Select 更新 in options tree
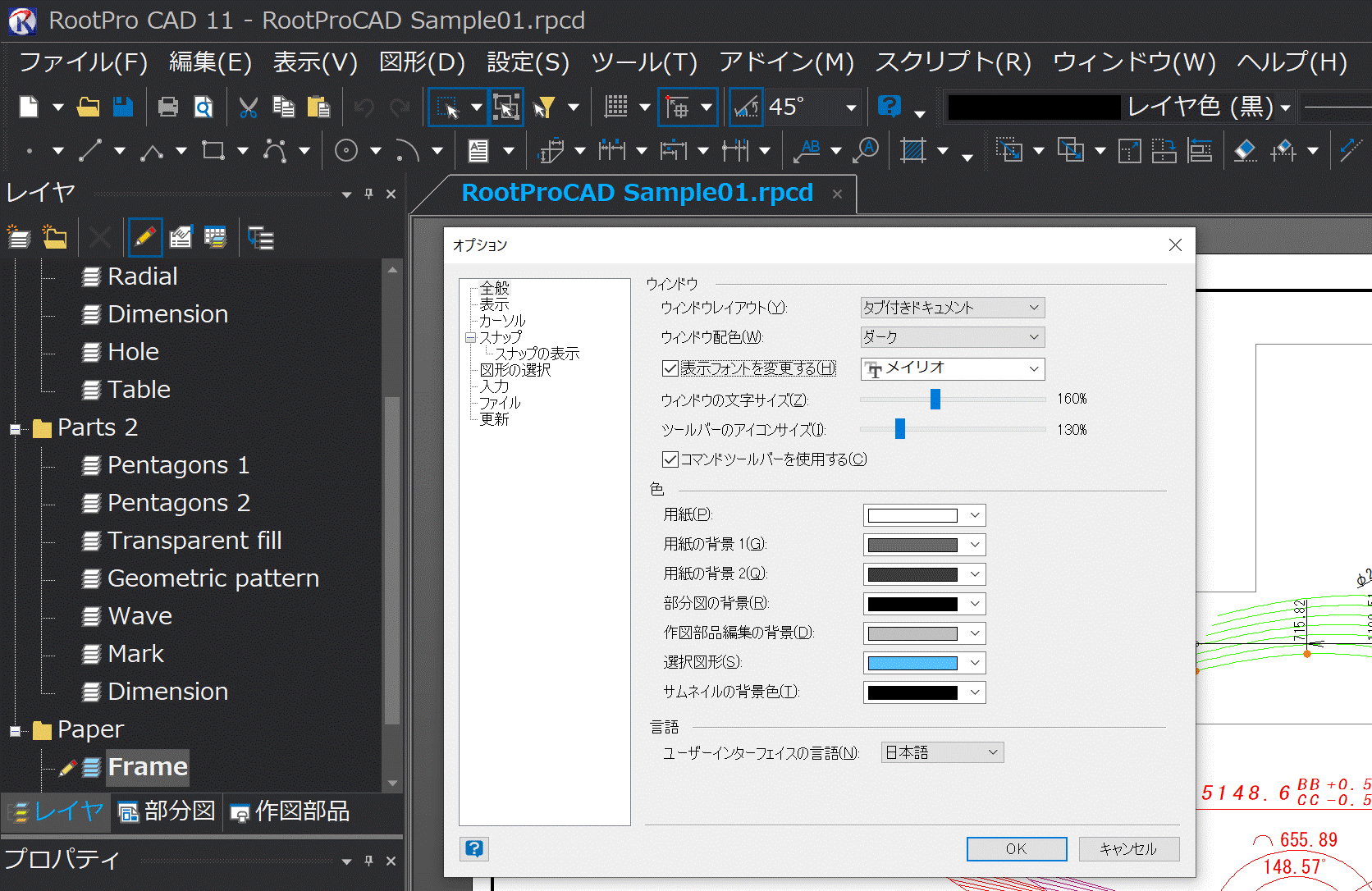The width and height of the screenshot is (1372, 891). click(495, 419)
